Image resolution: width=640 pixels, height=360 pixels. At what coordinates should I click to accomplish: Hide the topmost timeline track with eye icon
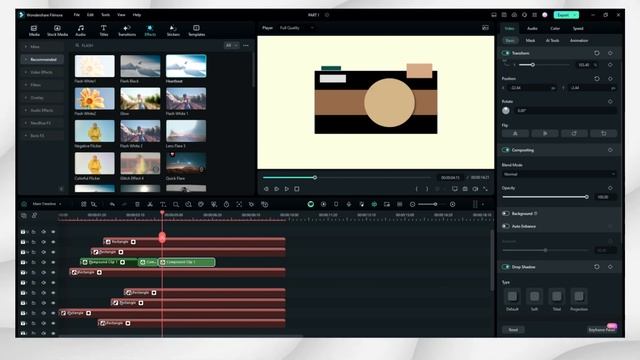tap(53, 231)
